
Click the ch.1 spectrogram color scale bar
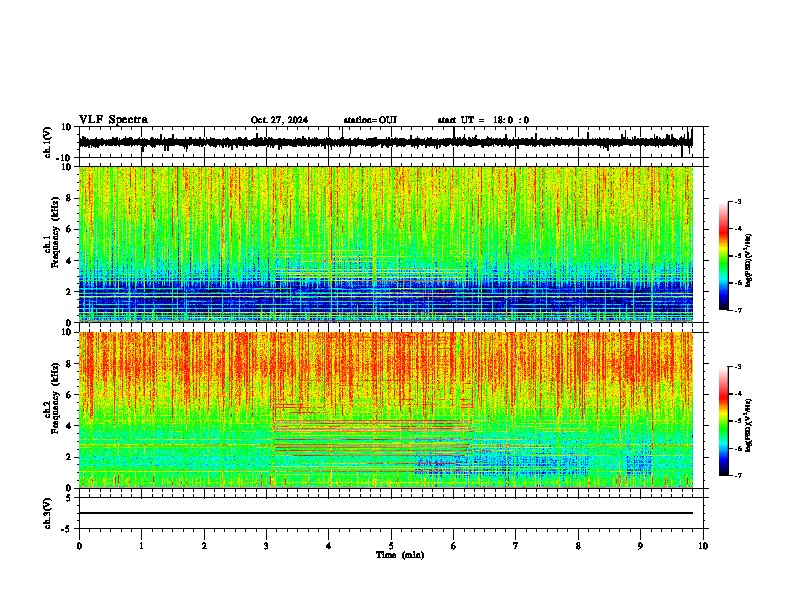tap(724, 256)
